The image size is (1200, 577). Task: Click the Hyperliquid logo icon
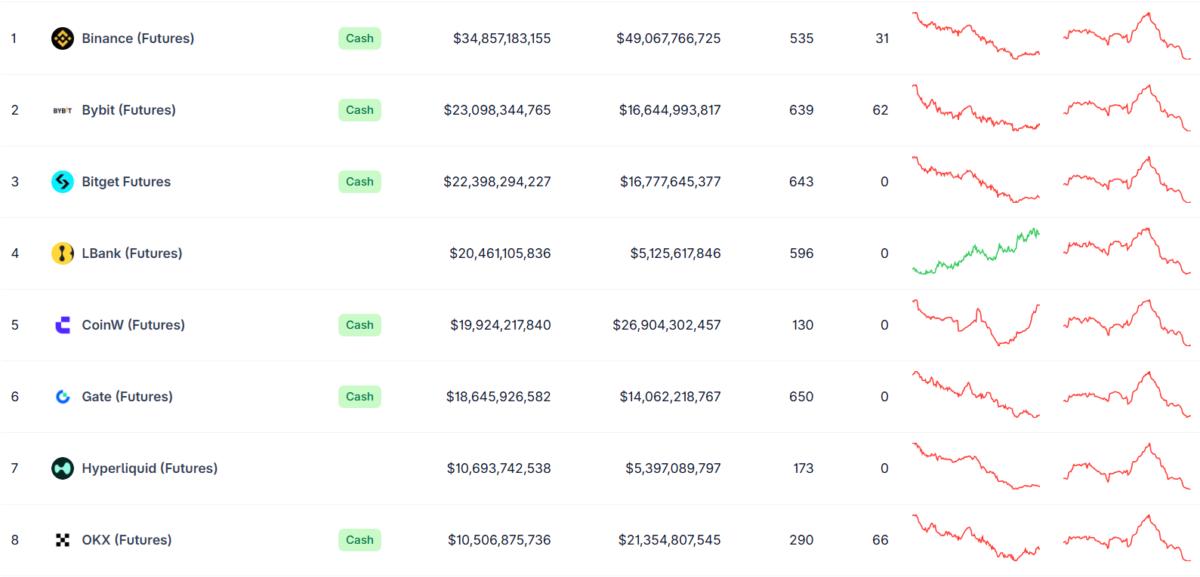click(x=62, y=468)
